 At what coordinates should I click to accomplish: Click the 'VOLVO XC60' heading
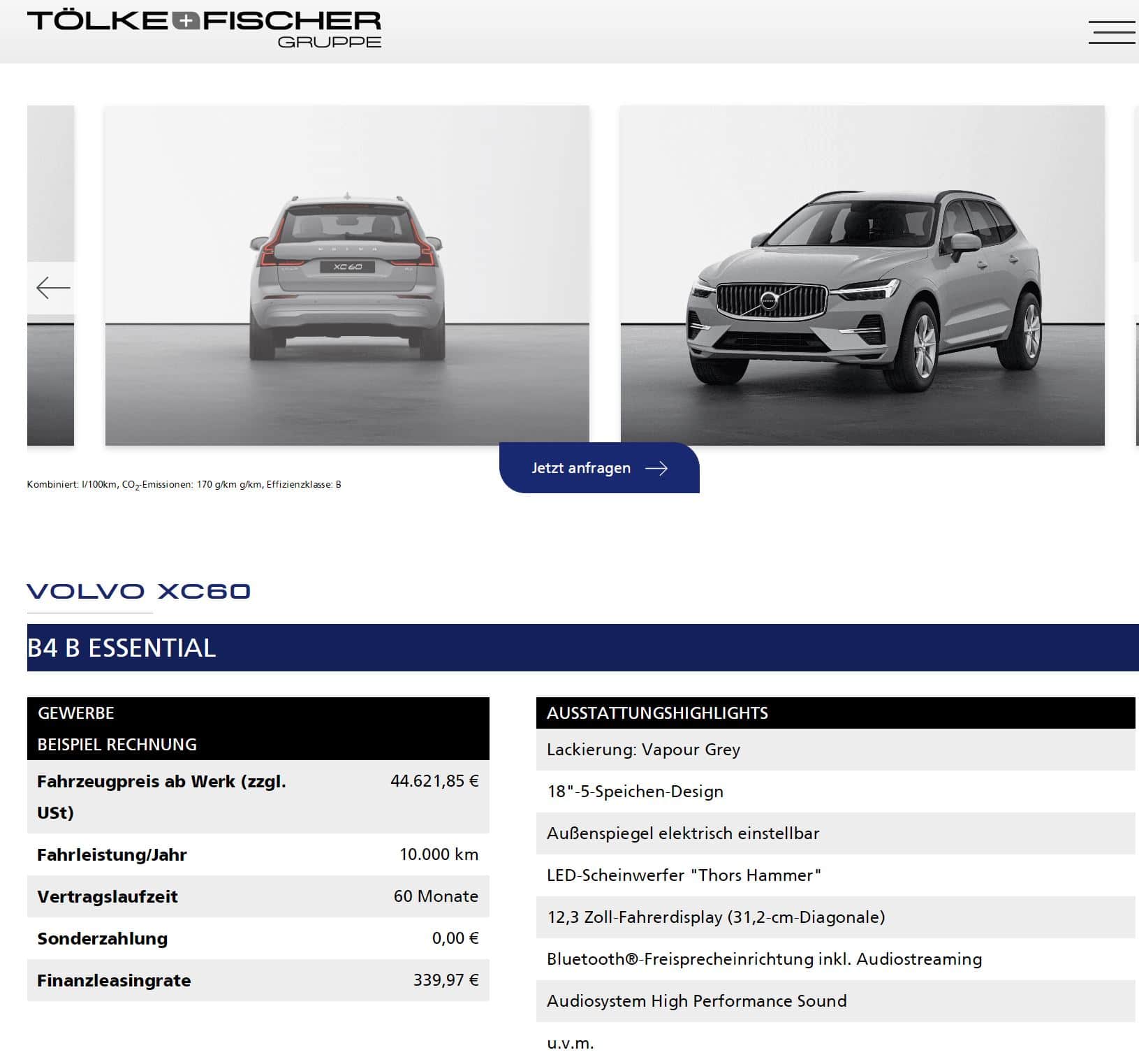coord(138,592)
